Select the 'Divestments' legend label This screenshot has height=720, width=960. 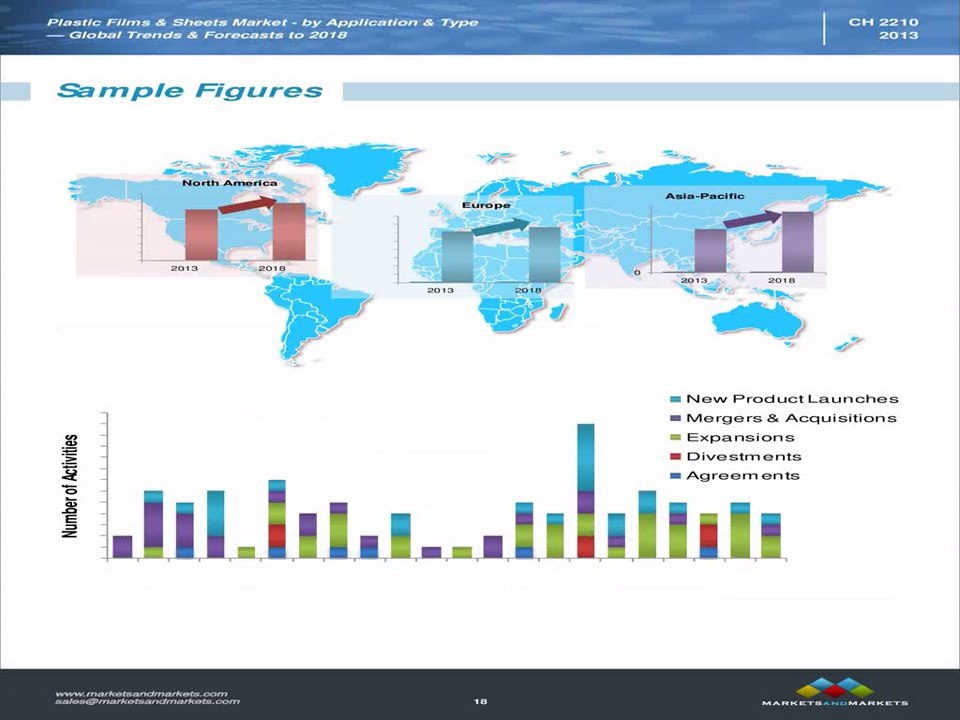pyautogui.click(x=744, y=457)
